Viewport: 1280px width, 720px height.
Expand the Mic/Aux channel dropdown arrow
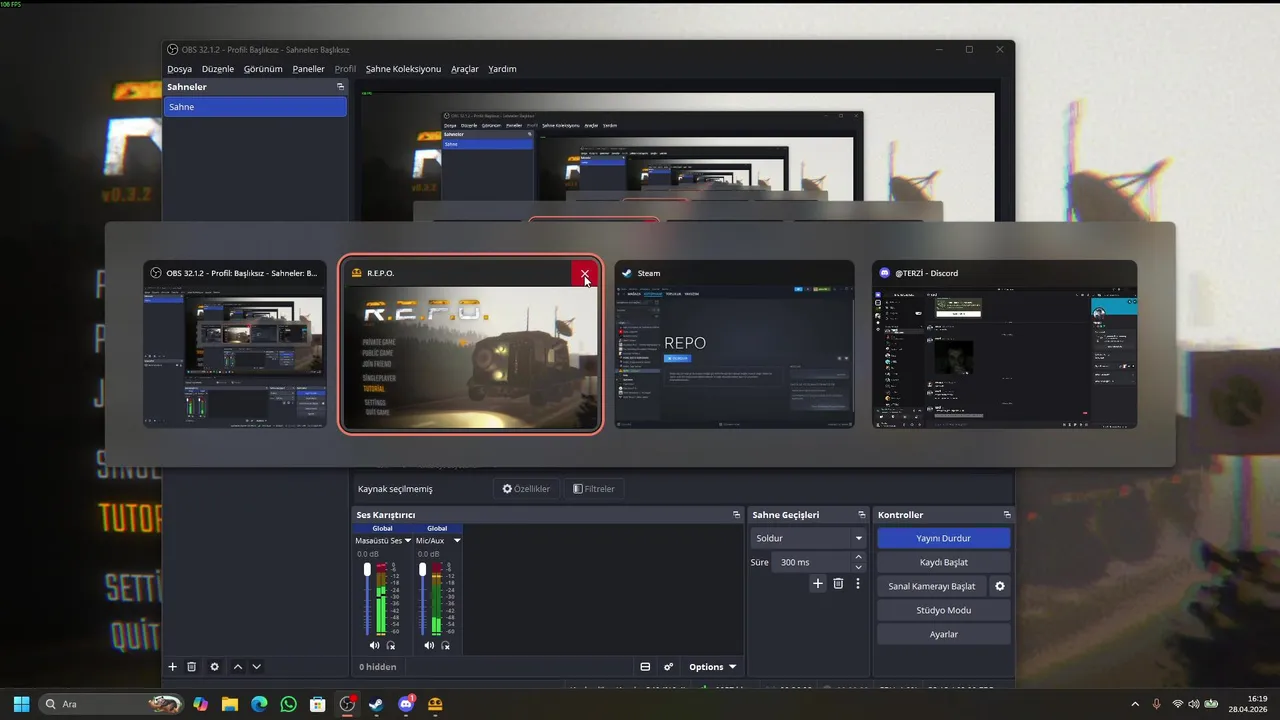(457, 540)
